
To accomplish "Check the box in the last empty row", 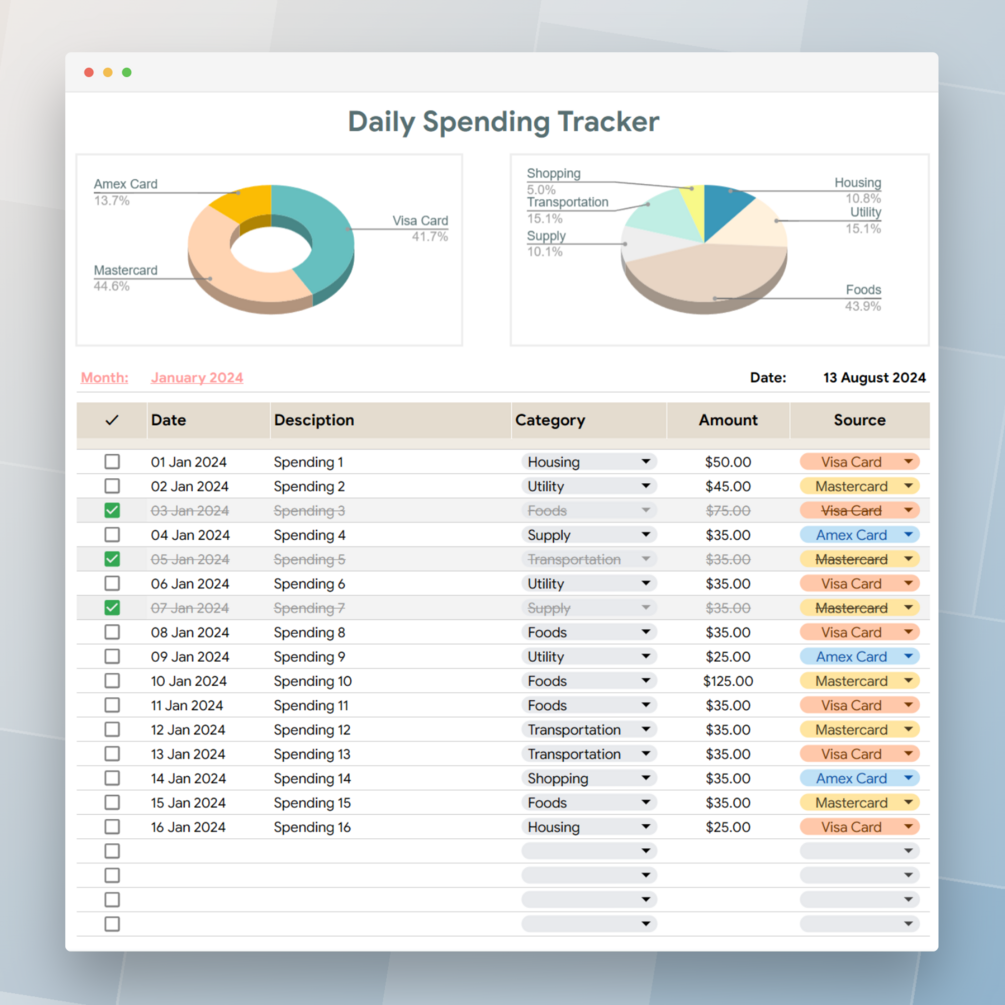I will [x=112, y=924].
